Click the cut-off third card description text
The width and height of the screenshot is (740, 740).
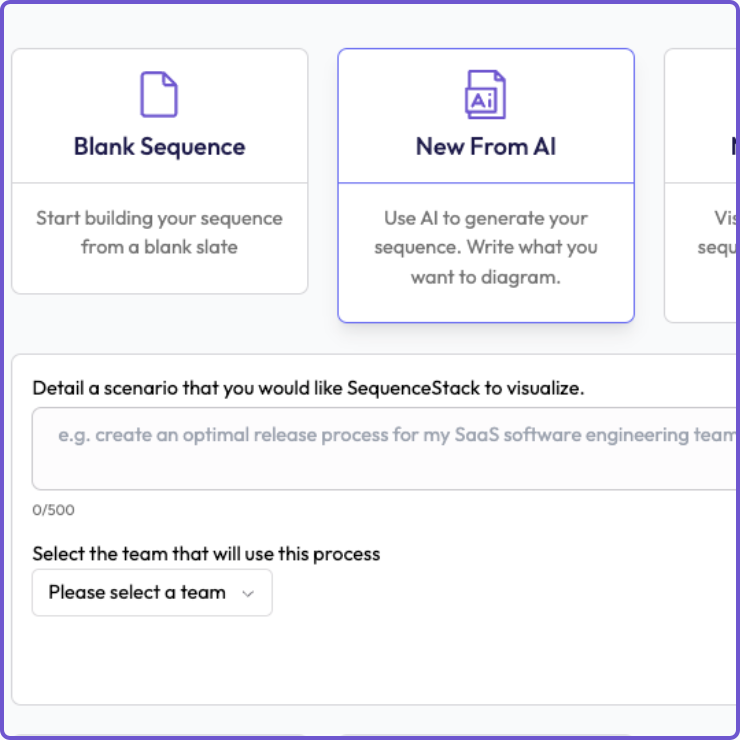[x=726, y=232]
